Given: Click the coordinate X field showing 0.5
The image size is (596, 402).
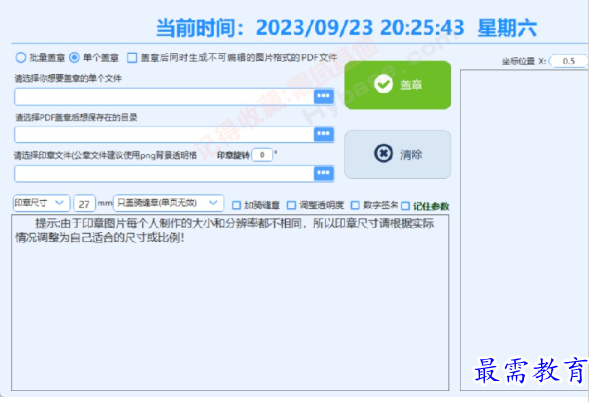Looking at the screenshot, I should tap(568, 61).
